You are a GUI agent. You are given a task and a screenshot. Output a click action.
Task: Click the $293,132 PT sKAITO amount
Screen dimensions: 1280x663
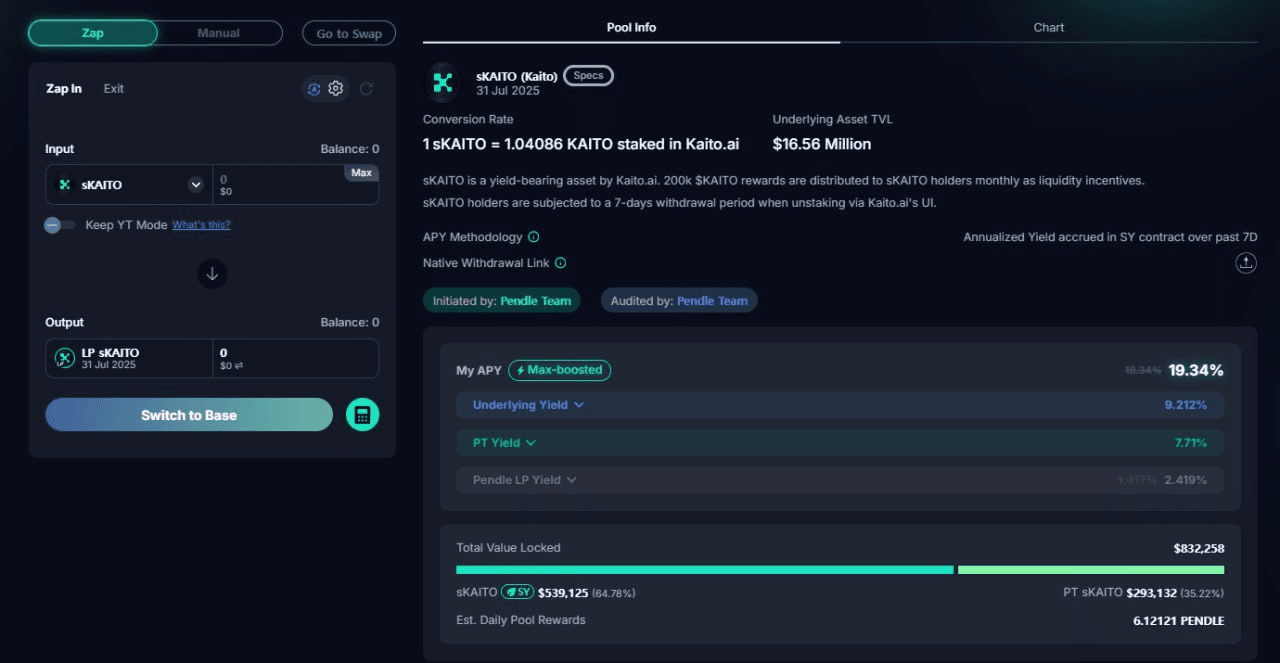pyautogui.click(x=1151, y=593)
